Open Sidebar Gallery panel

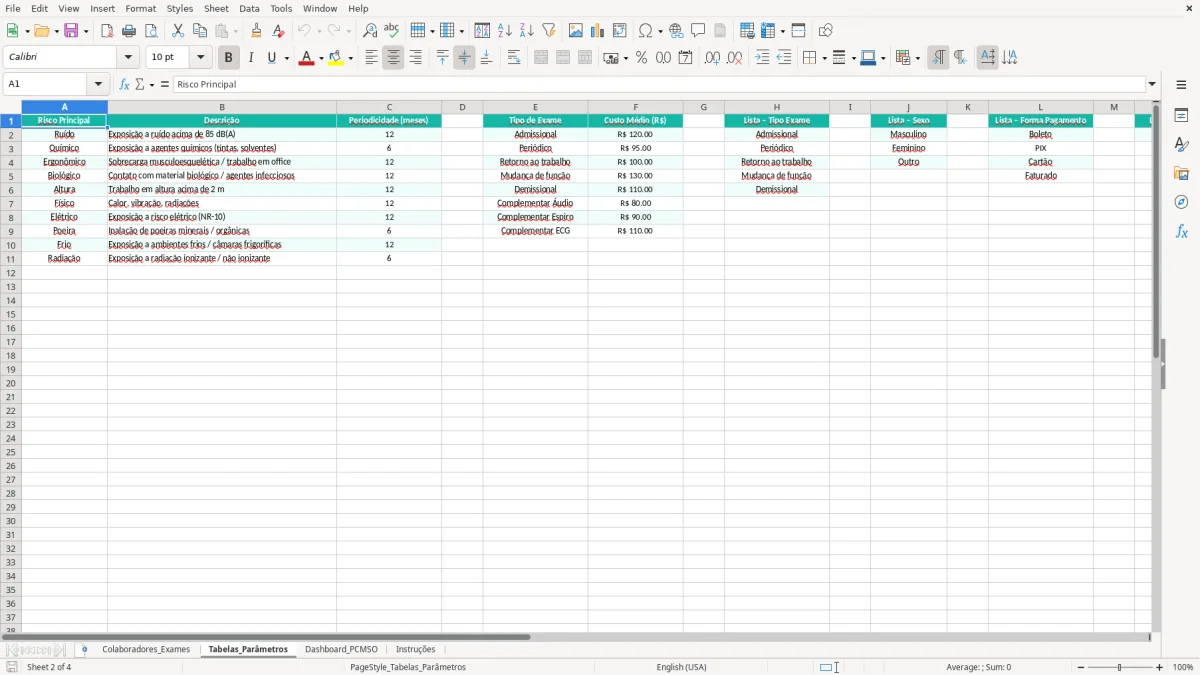coord(1181,173)
